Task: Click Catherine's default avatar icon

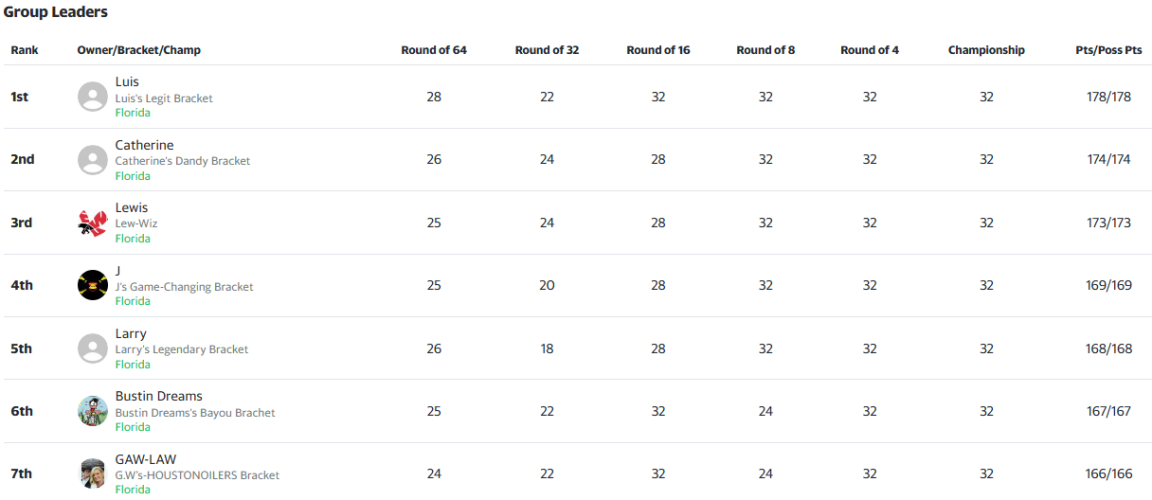Action: coord(93,160)
